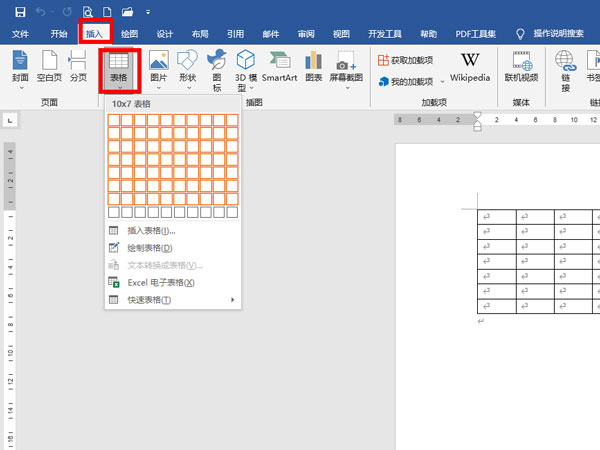Click the Wikipedia add-in icon
Image resolution: width=600 pixels, height=450 pixels.
tap(469, 67)
